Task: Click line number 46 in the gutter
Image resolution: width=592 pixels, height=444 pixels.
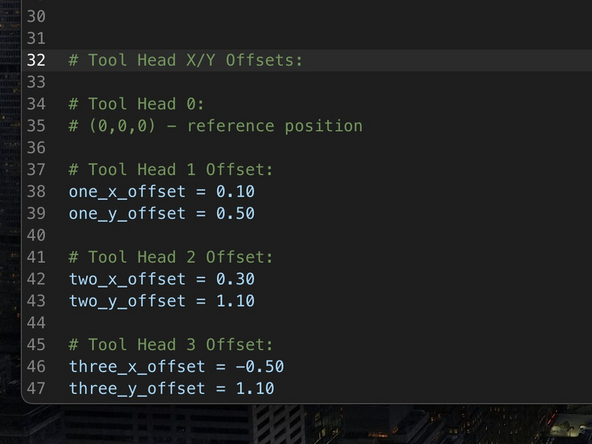Action: 36,367
